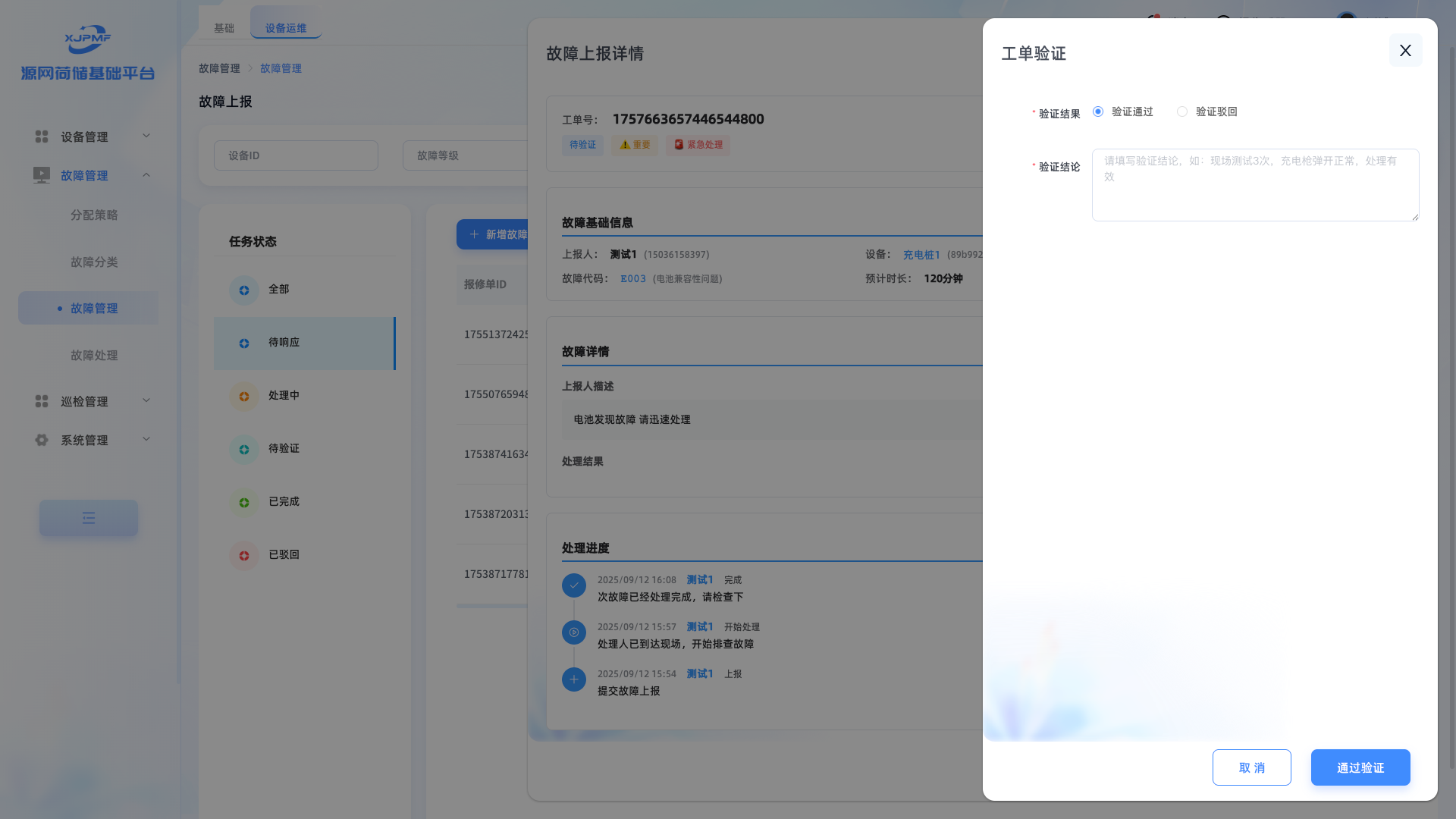Click the sidebar collapse menu icon button
Image resolution: width=1456 pixels, height=819 pixels.
pyautogui.click(x=89, y=518)
